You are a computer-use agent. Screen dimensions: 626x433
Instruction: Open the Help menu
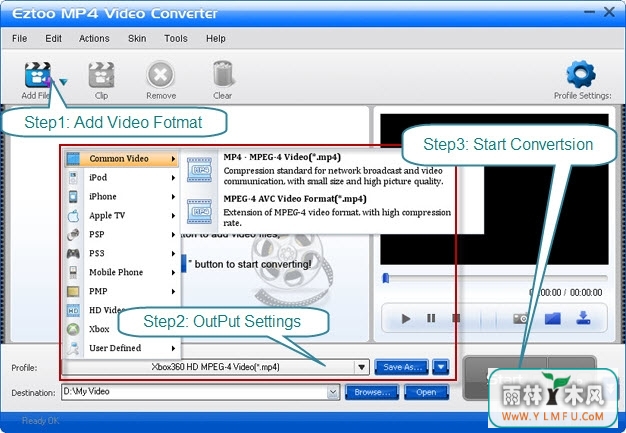[216, 39]
